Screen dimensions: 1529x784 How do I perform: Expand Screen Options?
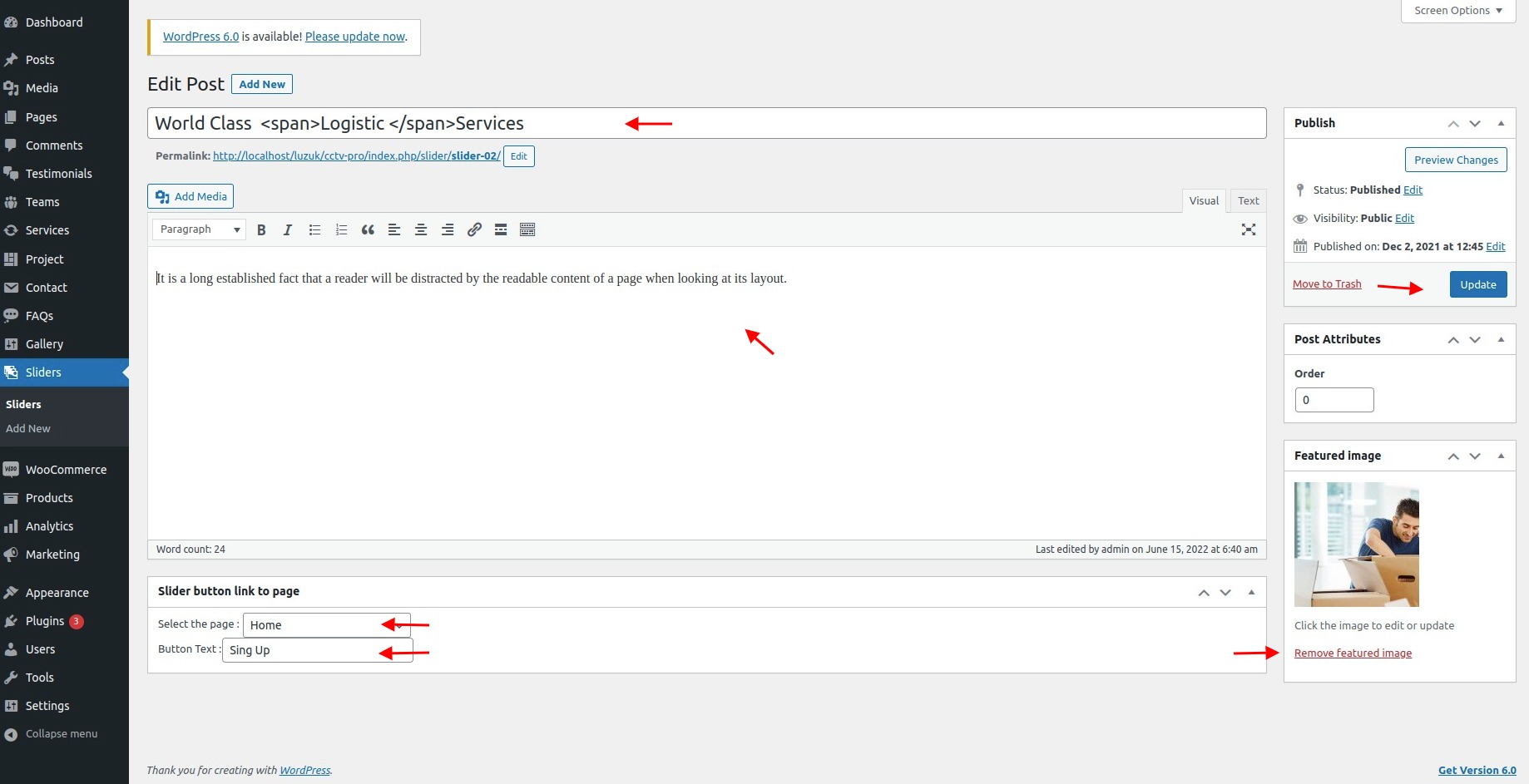pos(1457,11)
